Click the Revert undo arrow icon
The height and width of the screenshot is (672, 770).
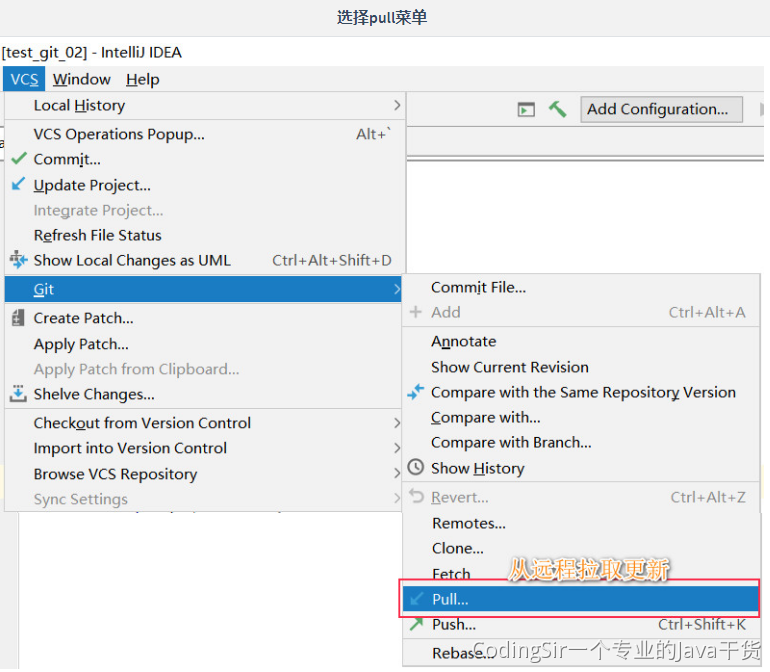416,496
